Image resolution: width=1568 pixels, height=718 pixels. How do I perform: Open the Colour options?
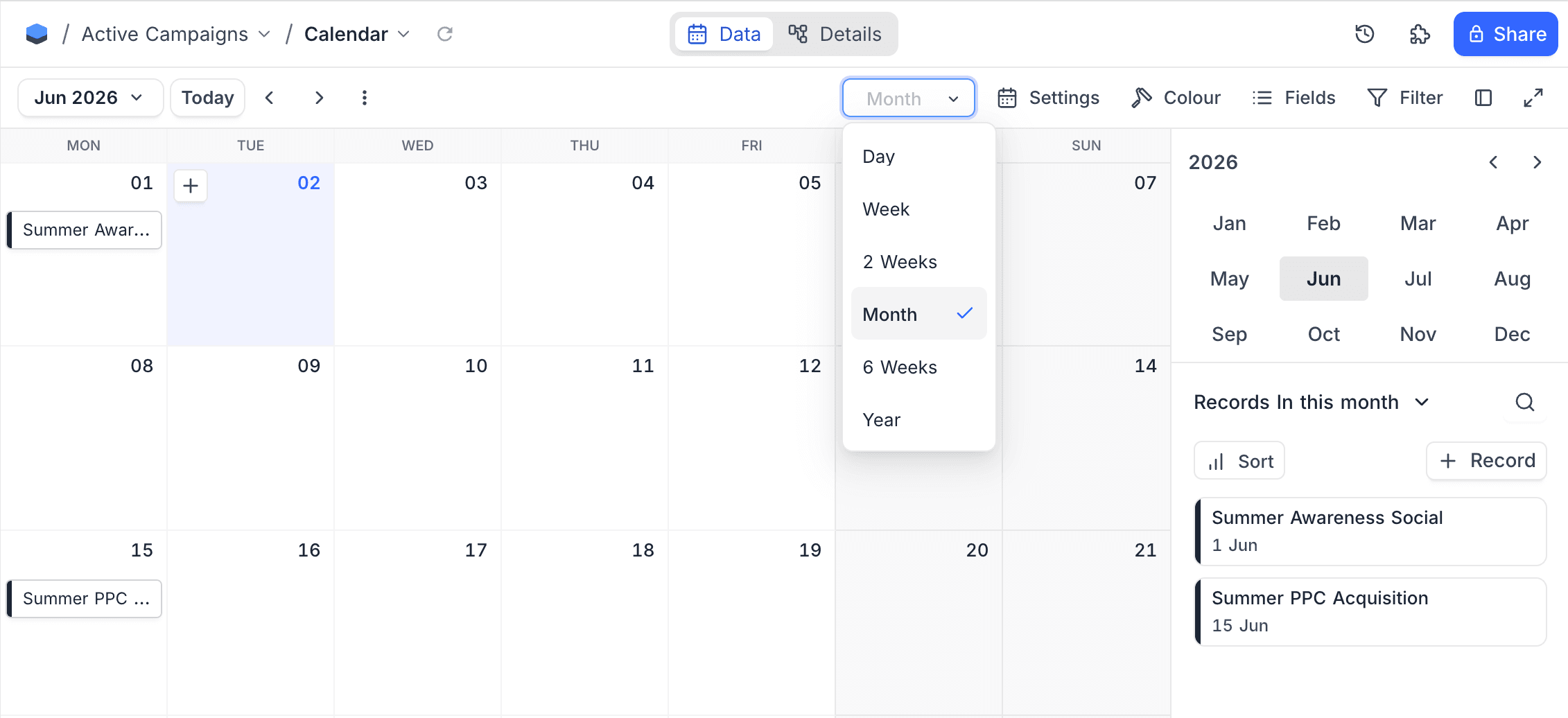point(1176,98)
